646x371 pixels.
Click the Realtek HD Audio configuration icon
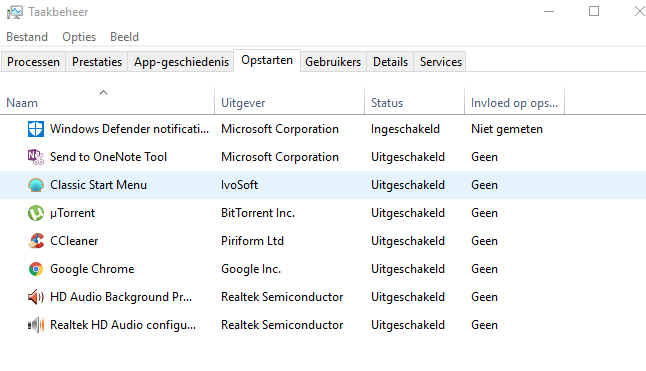(36, 325)
